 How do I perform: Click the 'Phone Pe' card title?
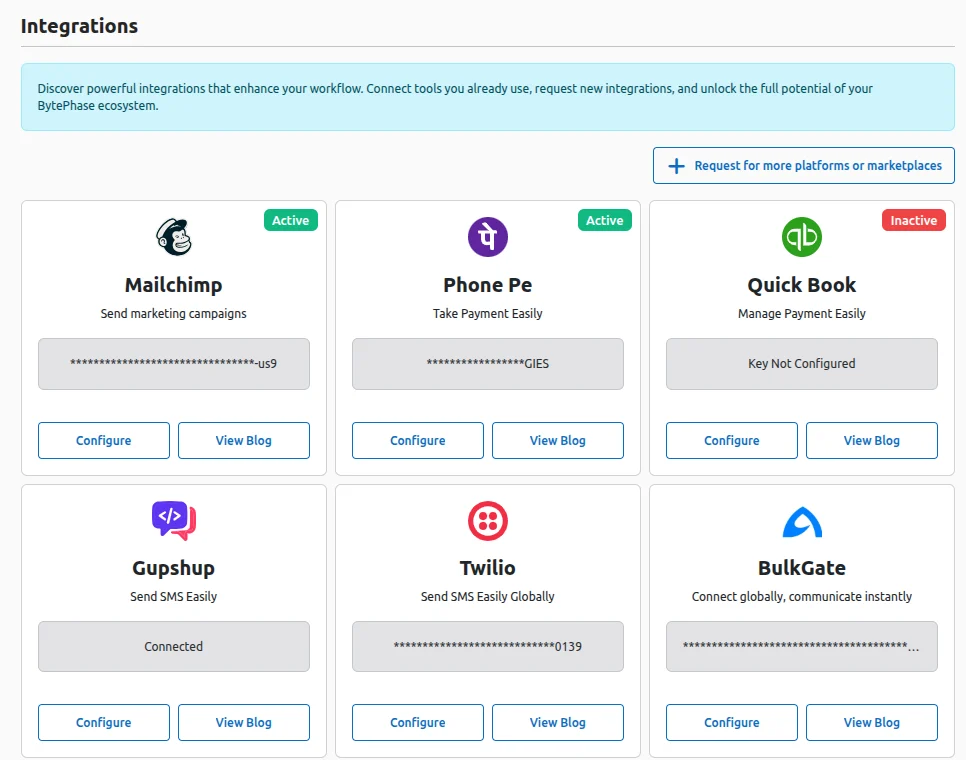click(488, 285)
